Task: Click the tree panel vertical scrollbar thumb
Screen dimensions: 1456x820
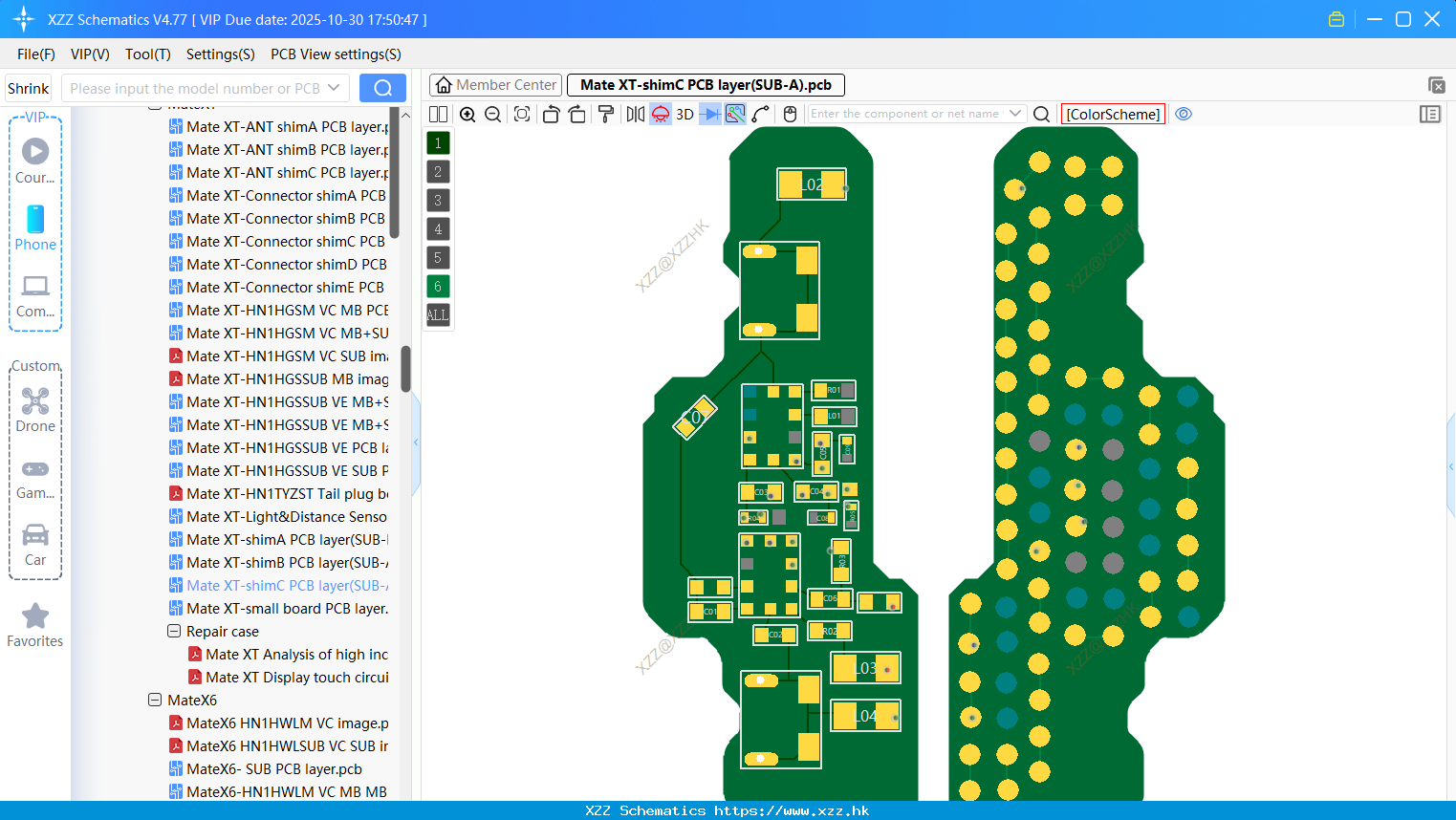Action: (x=405, y=368)
